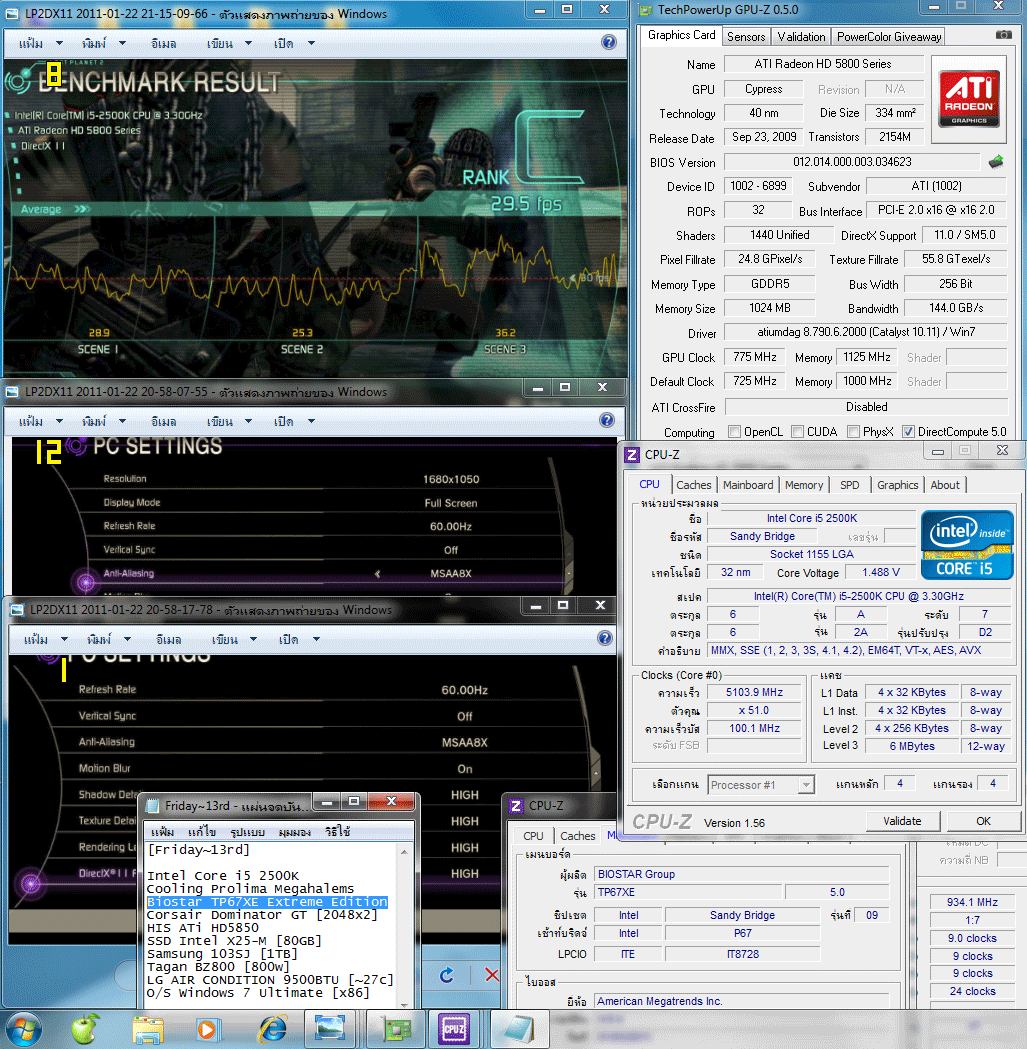
Task: Click อีเมล in the 20-58-17-78 window
Action: [169, 640]
